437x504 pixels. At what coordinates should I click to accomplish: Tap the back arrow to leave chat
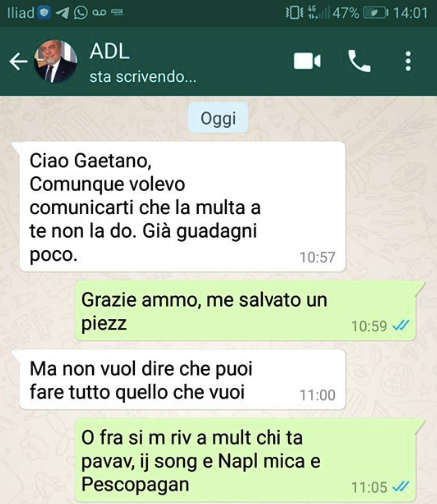[x=18, y=62]
